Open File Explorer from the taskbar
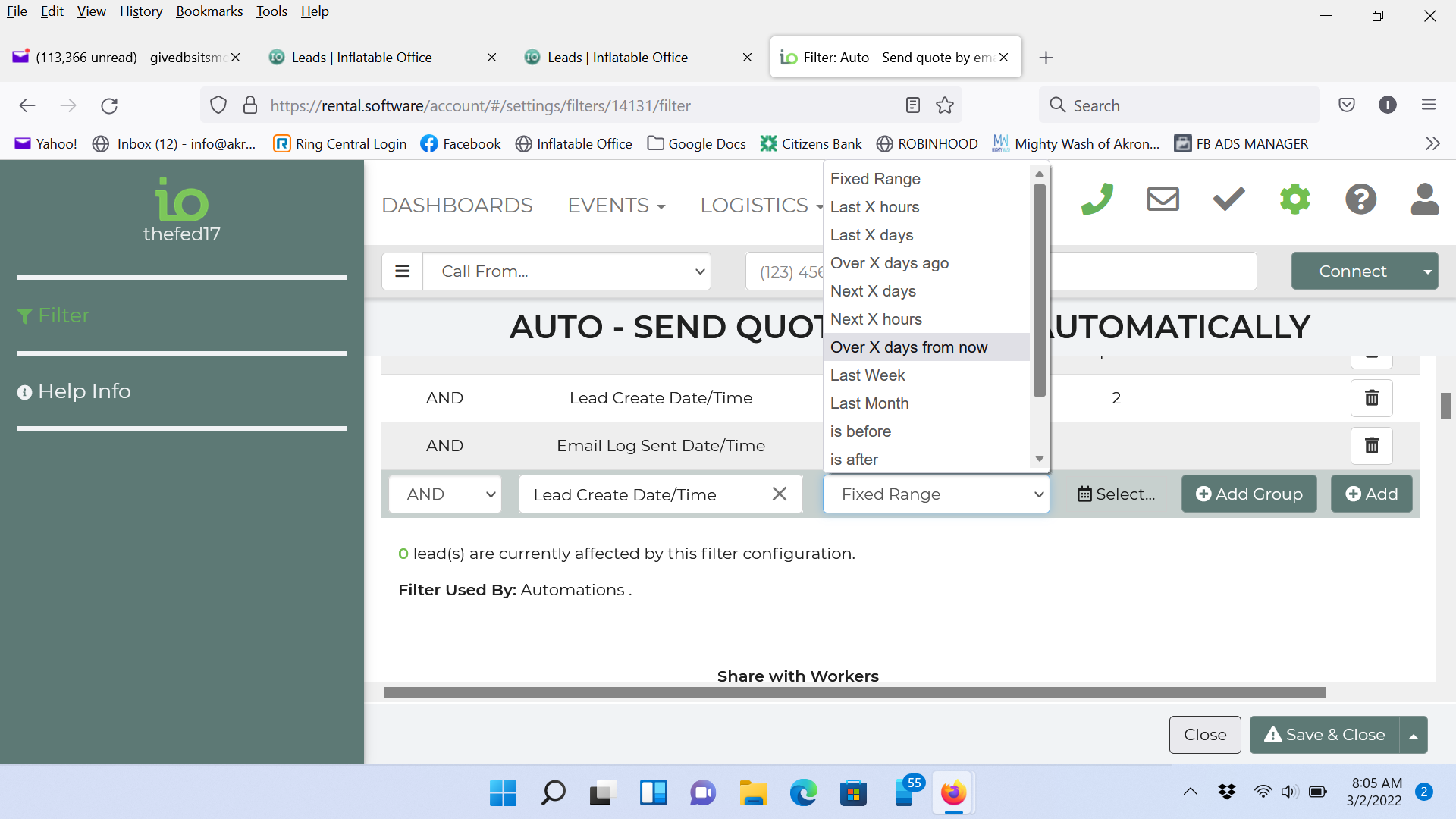Image resolution: width=1456 pixels, height=819 pixels. pos(753,793)
